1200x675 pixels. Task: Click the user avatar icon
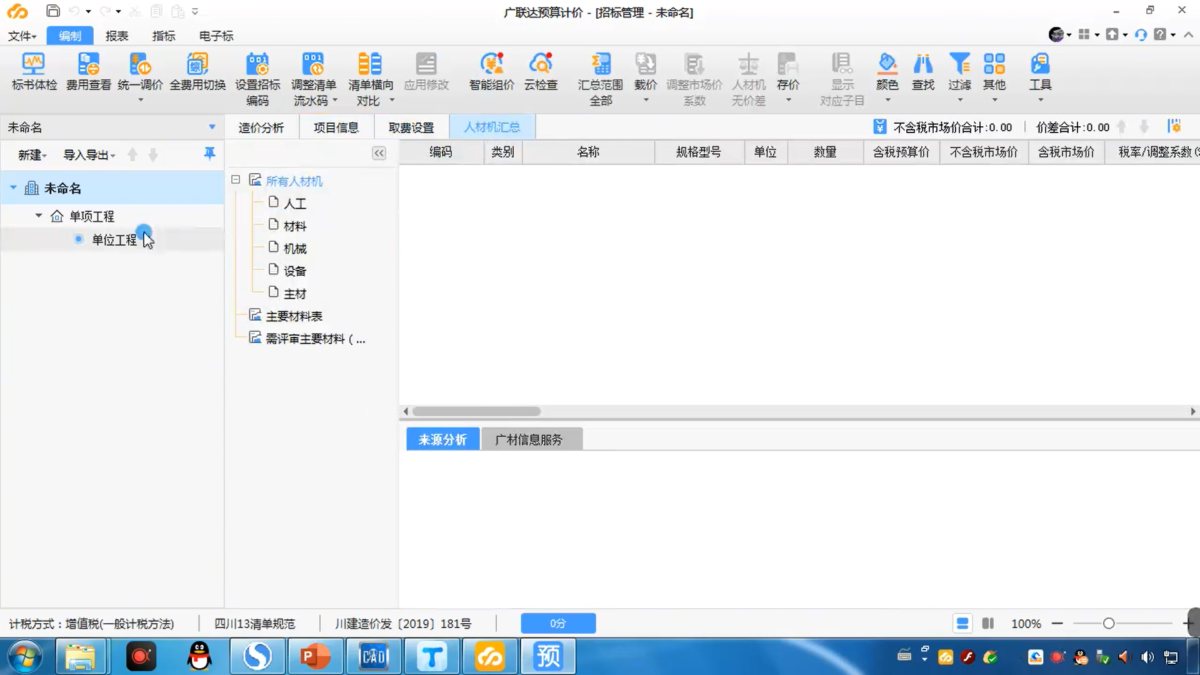click(x=1056, y=35)
